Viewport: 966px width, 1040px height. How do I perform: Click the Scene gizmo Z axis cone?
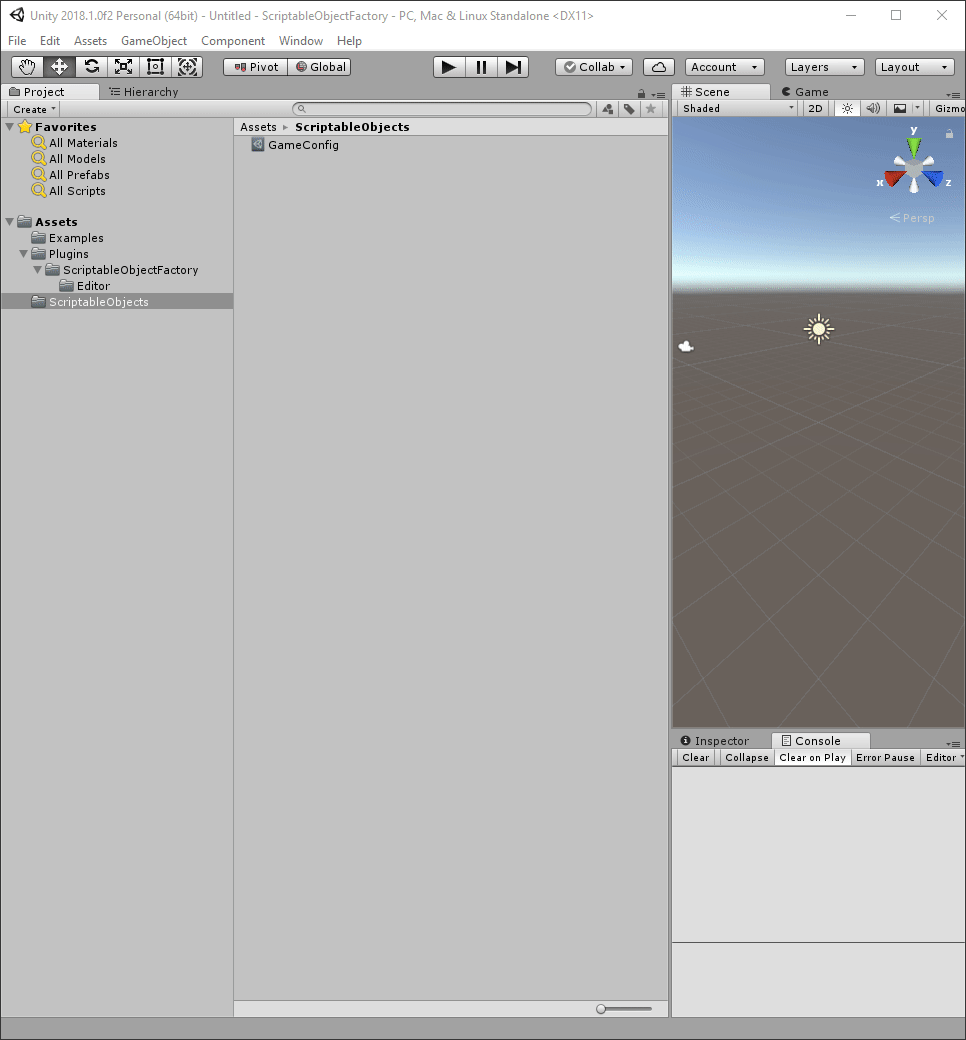[933, 178]
